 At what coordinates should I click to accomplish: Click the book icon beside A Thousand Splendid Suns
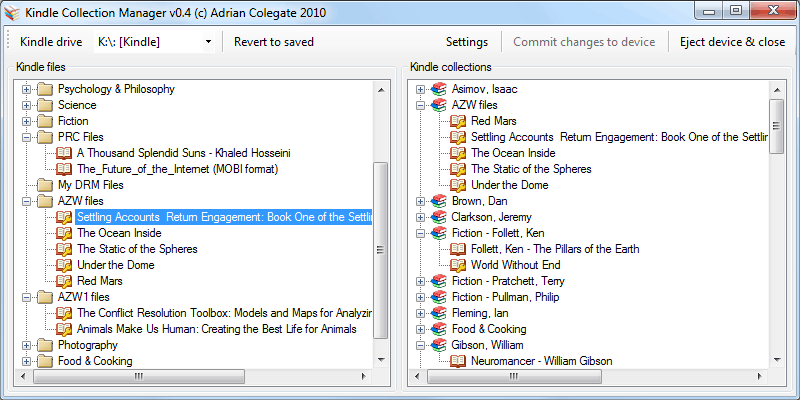click(64, 153)
